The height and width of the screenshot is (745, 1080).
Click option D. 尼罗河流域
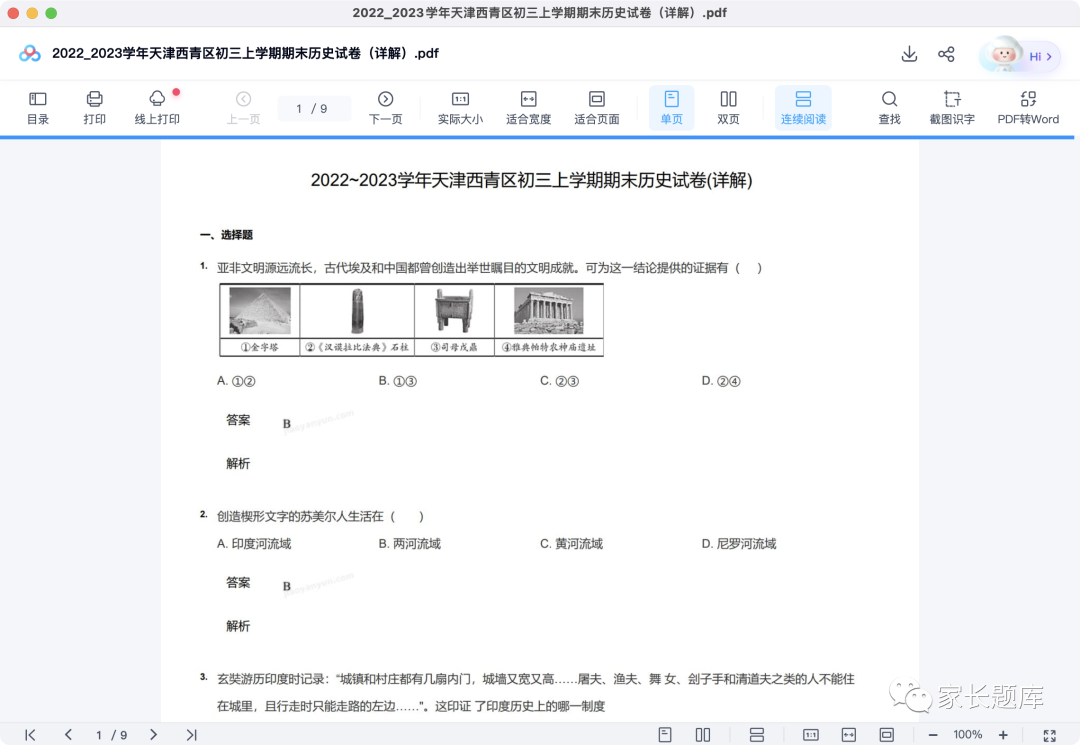(739, 544)
